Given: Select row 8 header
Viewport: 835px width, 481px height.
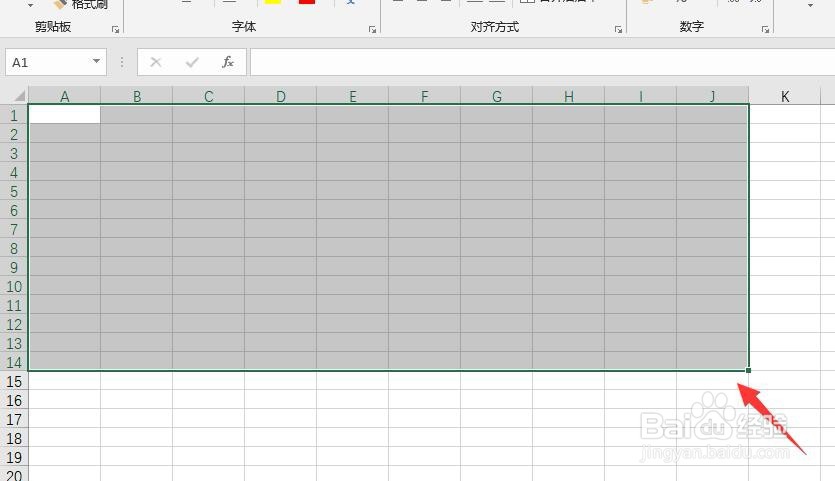Looking at the screenshot, I should (14, 248).
